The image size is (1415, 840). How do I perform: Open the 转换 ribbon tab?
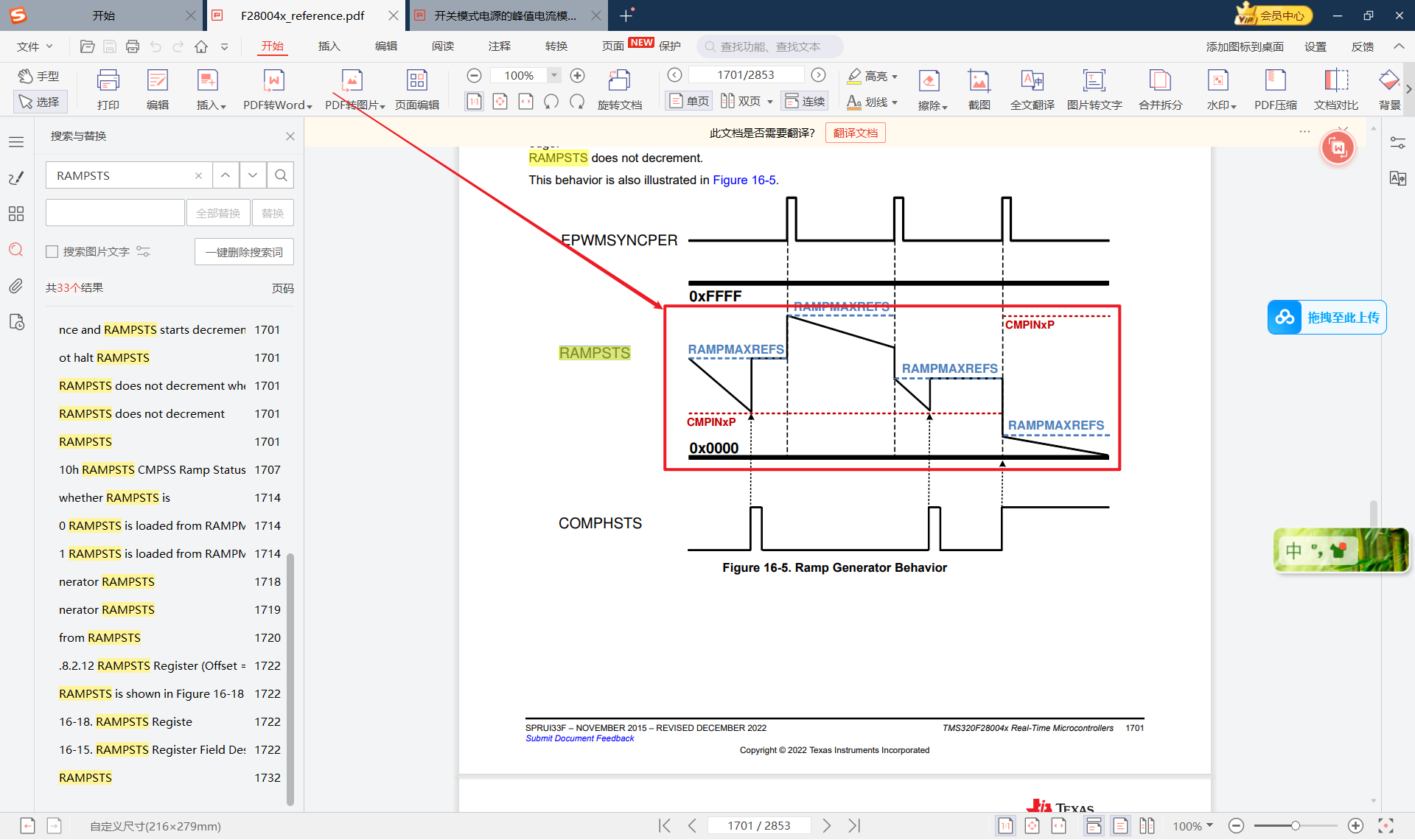[x=556, y=46]
